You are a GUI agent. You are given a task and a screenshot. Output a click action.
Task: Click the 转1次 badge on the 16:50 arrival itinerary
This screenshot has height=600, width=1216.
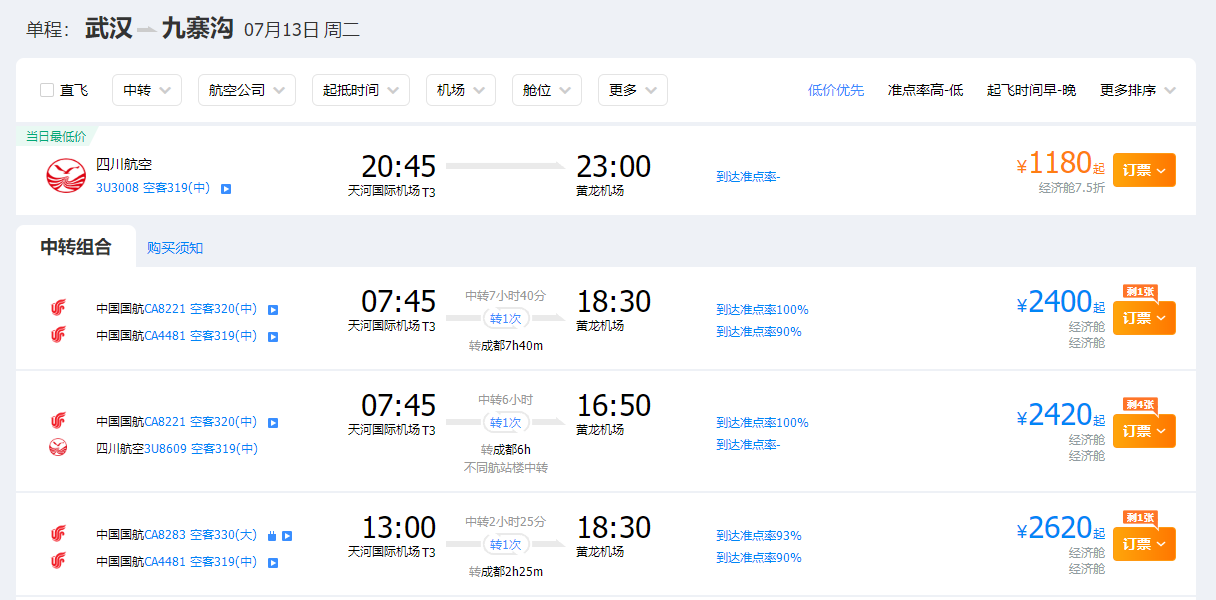[505, 422]
